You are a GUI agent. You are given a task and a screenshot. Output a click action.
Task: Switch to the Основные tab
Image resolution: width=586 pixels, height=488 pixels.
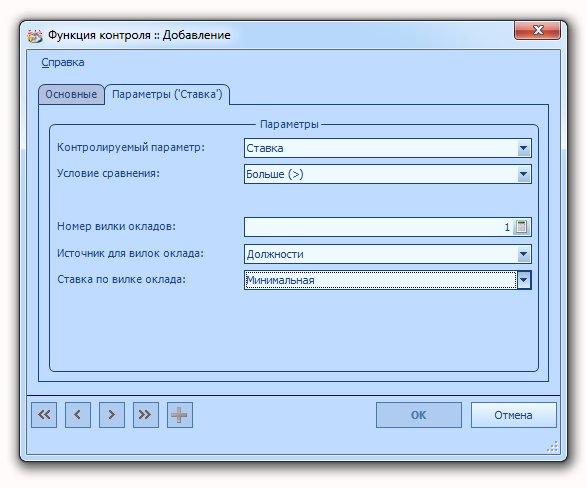click(x=71, y=94)
